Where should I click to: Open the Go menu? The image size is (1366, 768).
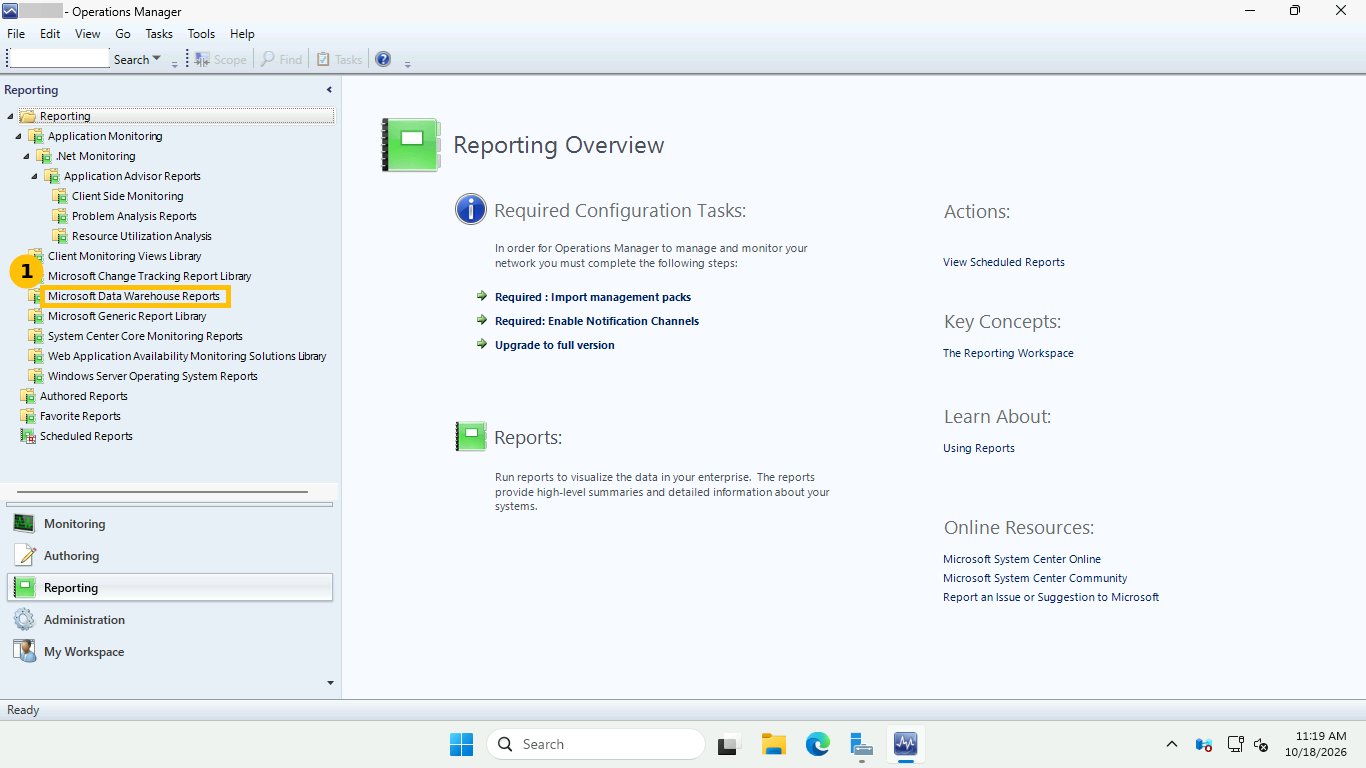(x=123, y=34)
